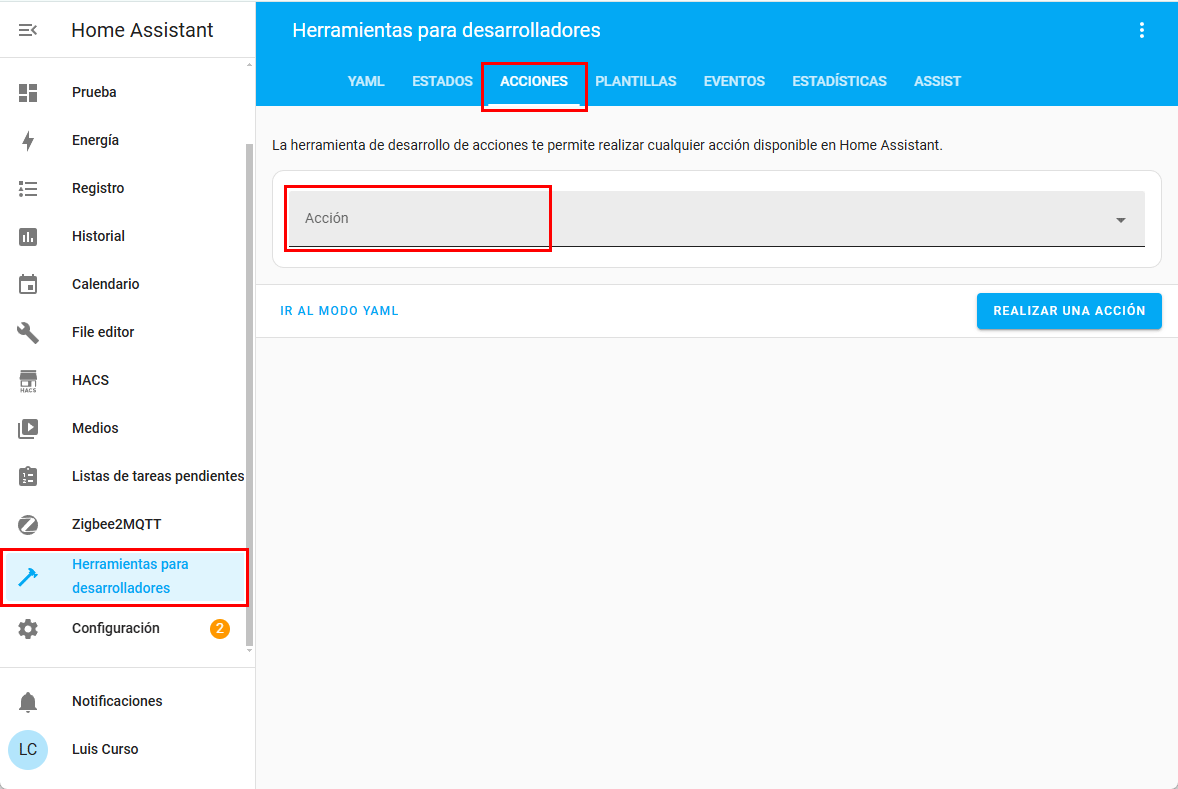Switch to the ASSIST tab
Screen dimensions: 1178x789
[x=938, y=81]
